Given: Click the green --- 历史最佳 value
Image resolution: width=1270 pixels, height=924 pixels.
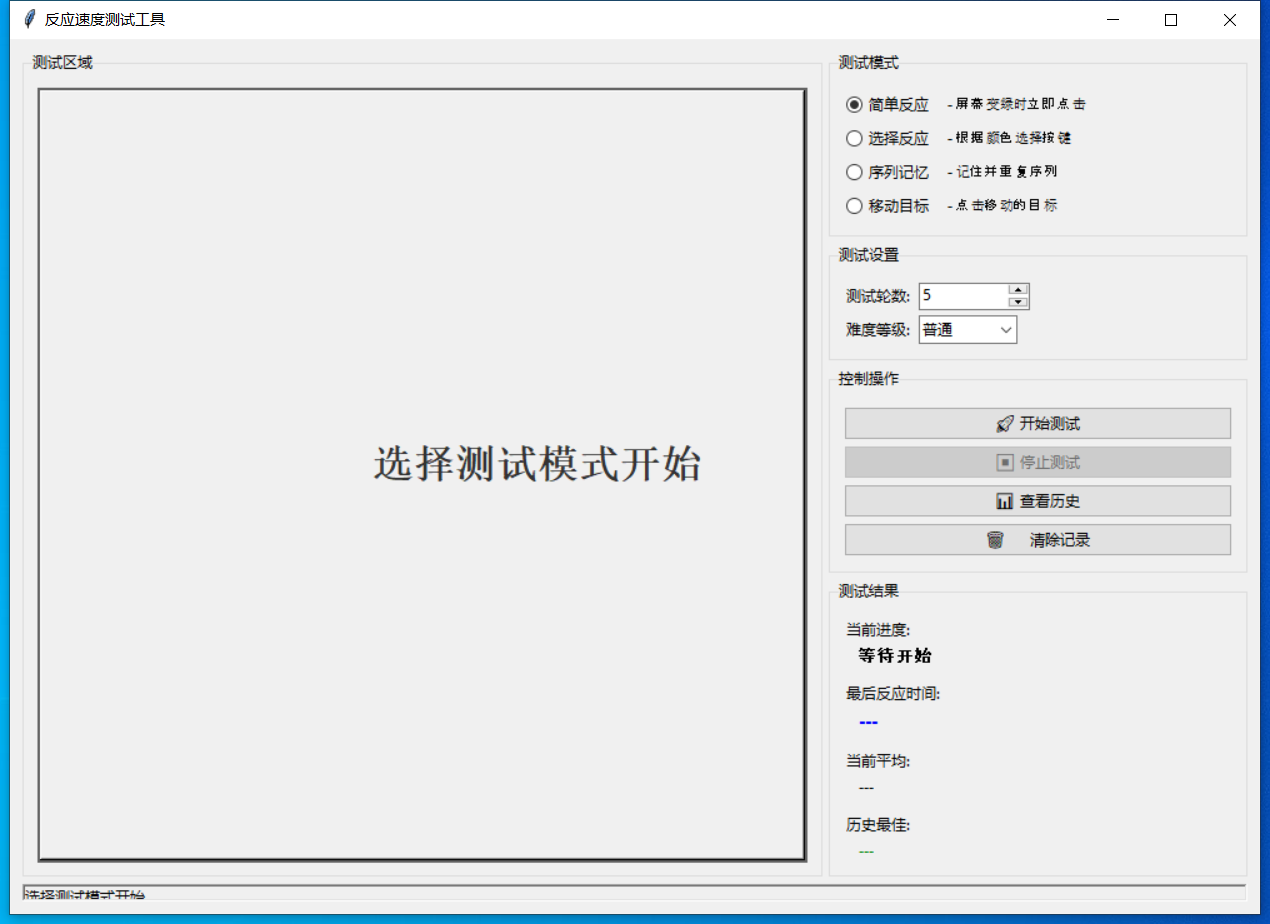Looking at the screenshot, I should [866, 851].
